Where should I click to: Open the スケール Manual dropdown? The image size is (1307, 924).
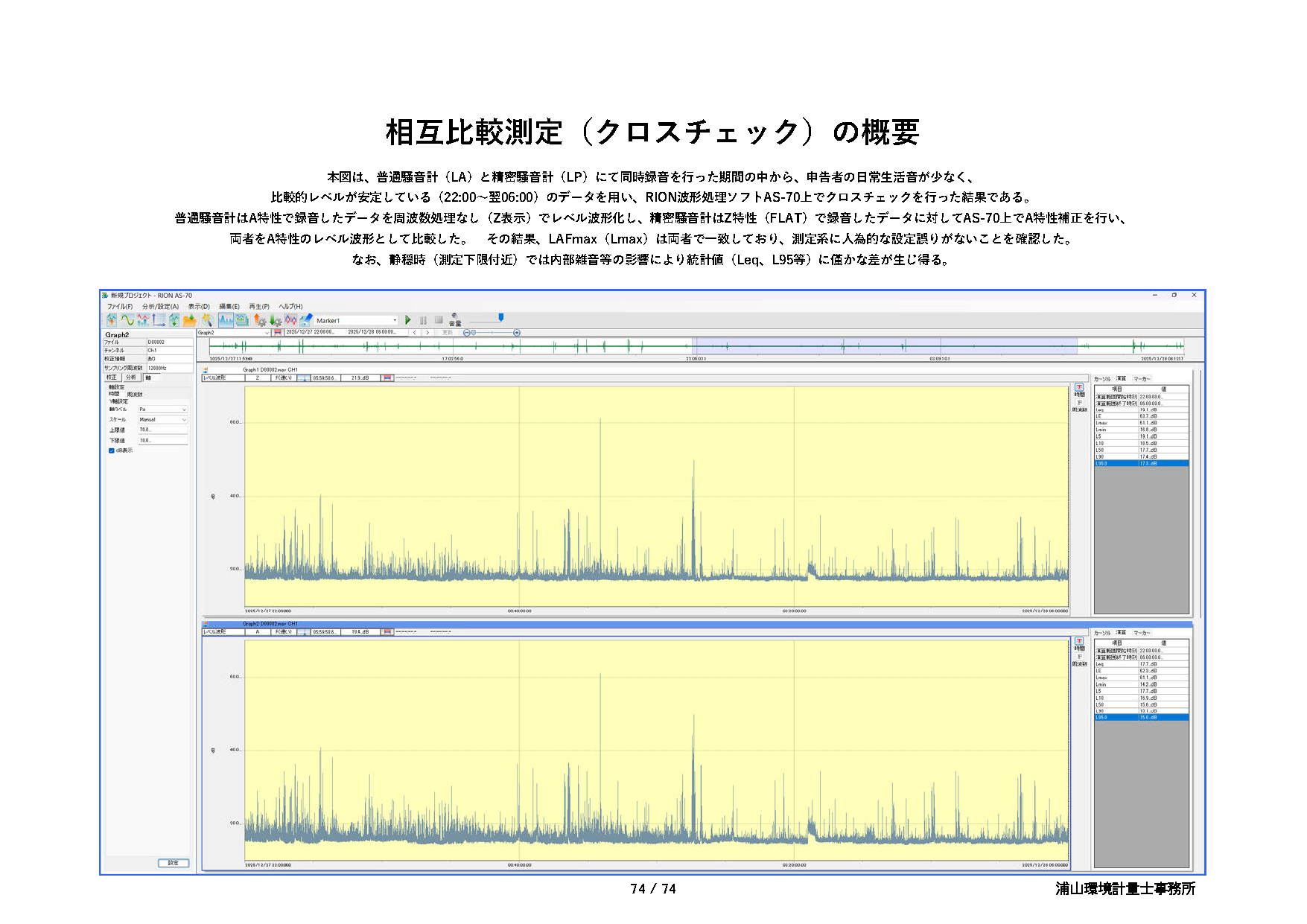coord(184,420)
